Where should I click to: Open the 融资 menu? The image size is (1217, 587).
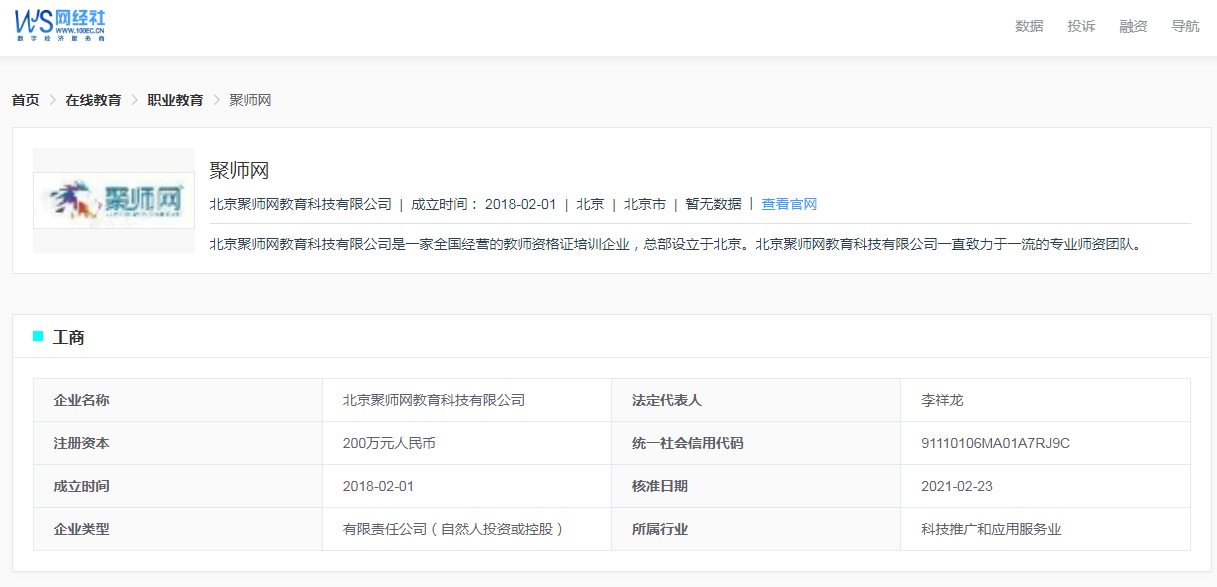pos(1133,26)
